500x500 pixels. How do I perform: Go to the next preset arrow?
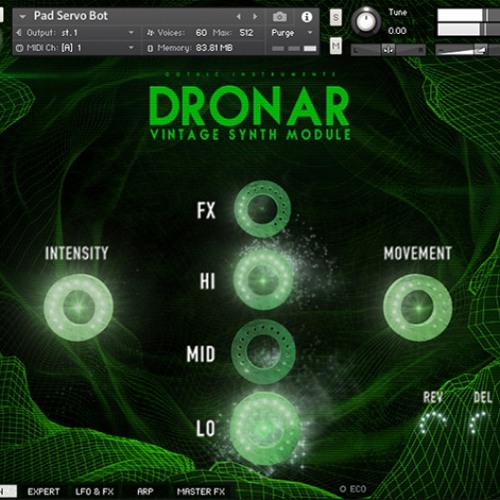click(255, 16)
